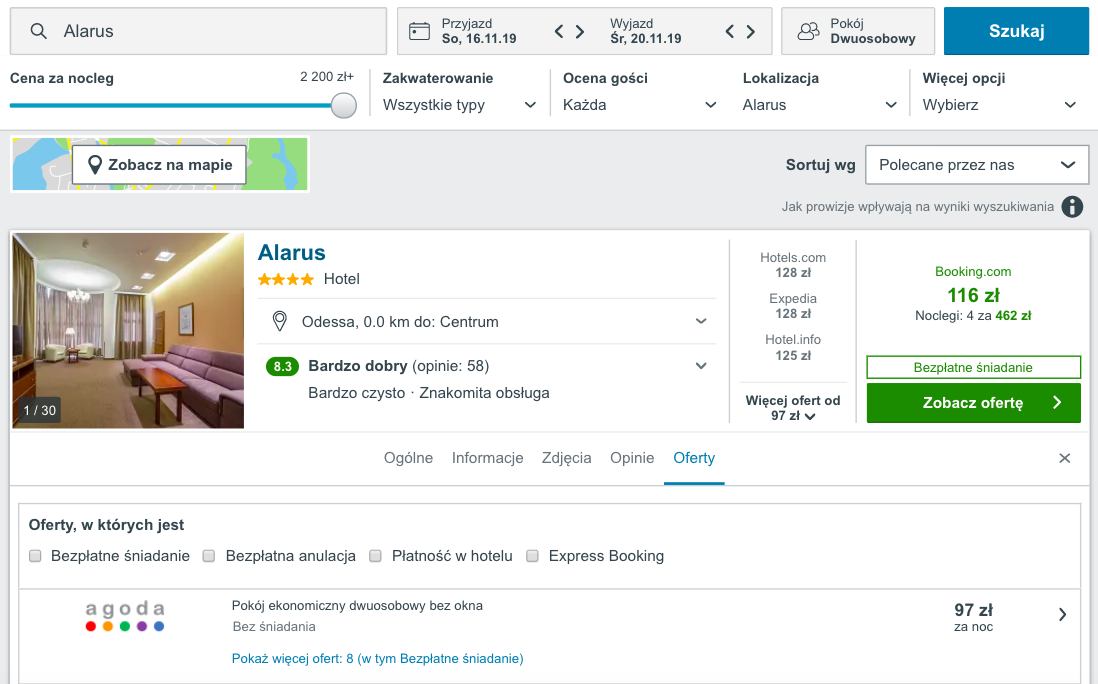Move arrival date one day later
This screenshot has width=1098, height=684.
click(580, 31)
